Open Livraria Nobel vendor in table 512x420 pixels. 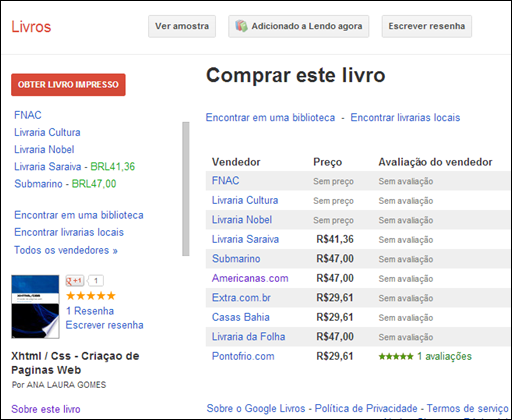(x=242, y=220)
